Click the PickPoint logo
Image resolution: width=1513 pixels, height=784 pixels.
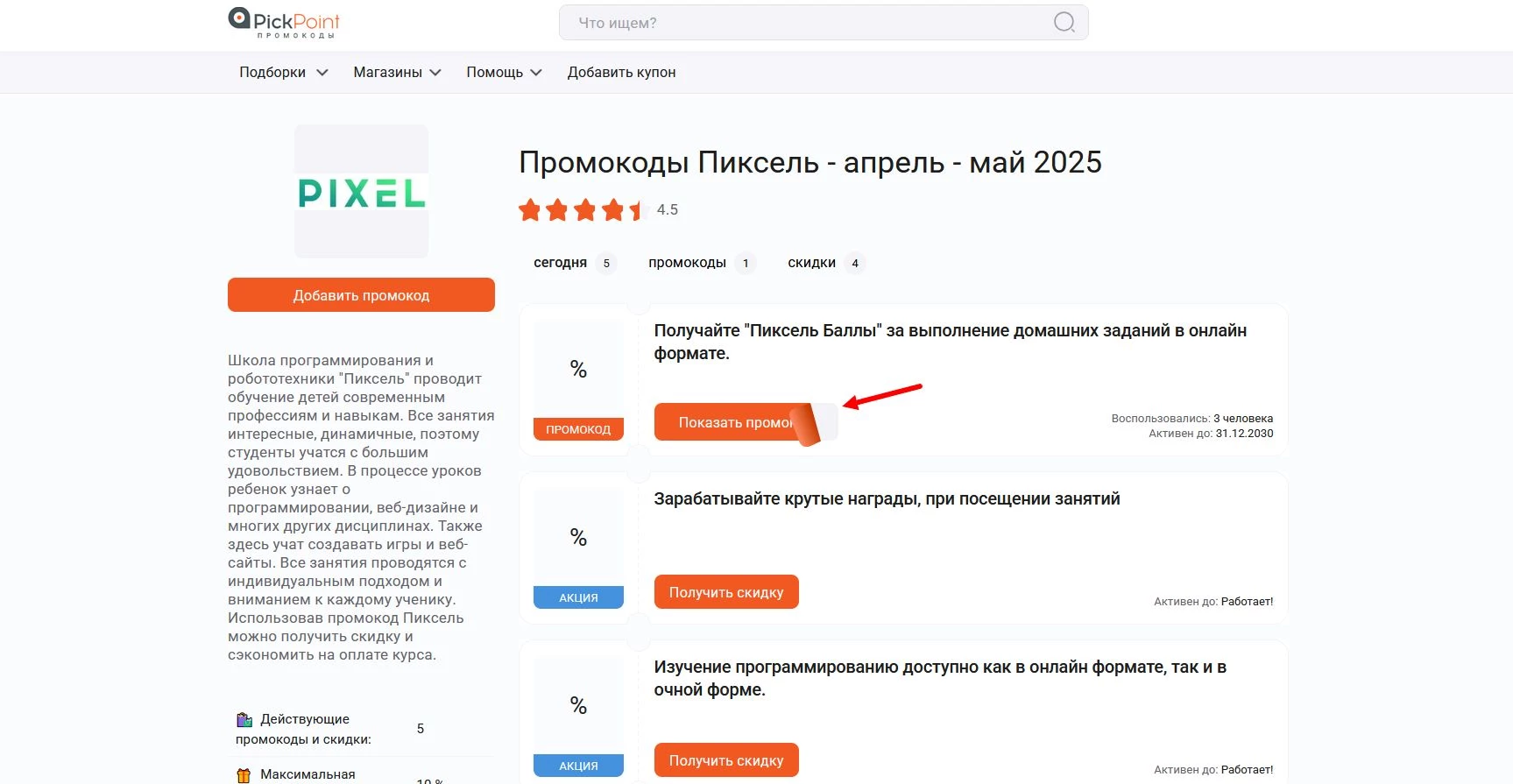click(x=284, y=23)
